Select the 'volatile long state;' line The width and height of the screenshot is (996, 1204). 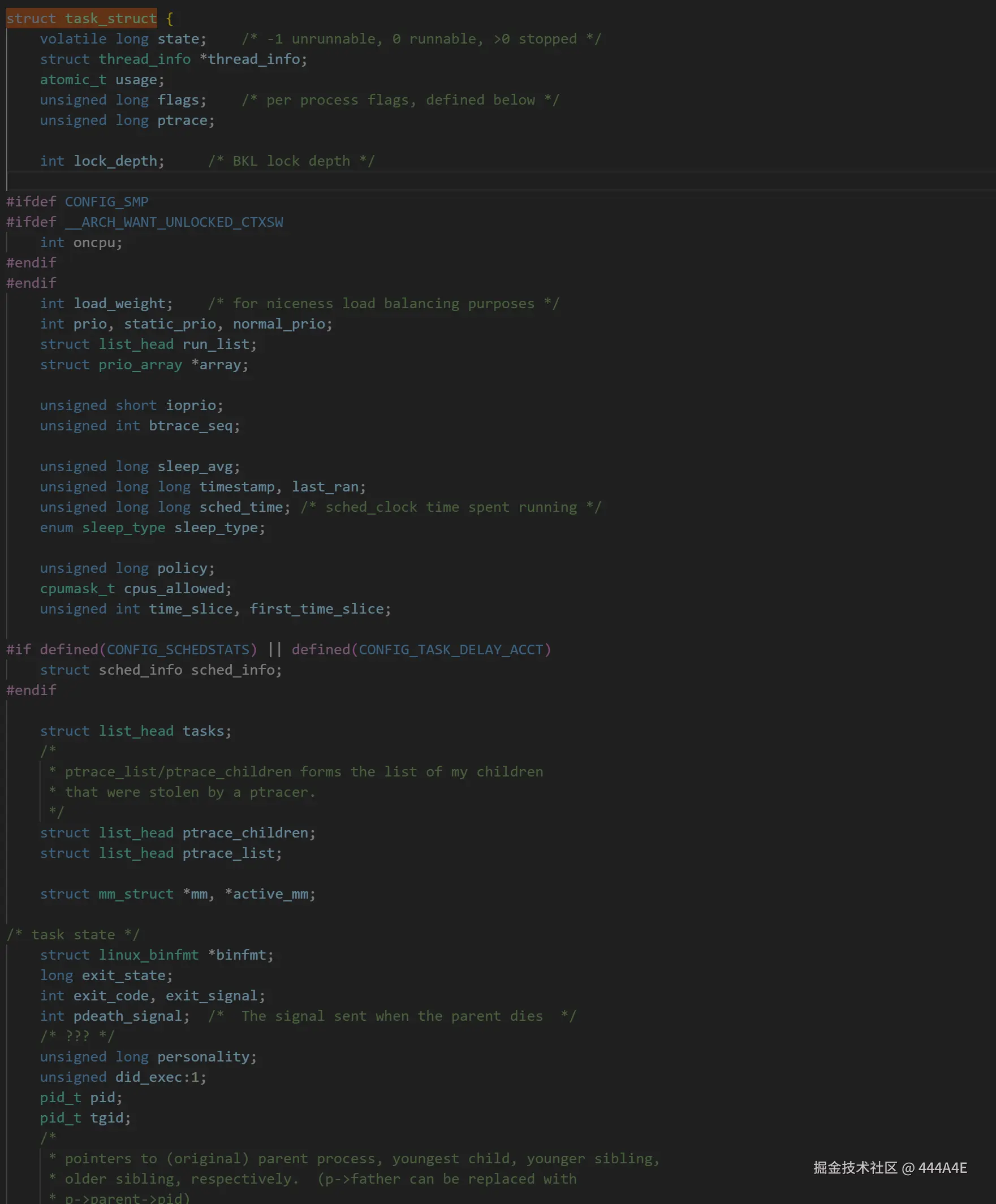click(x=123, y=39)
